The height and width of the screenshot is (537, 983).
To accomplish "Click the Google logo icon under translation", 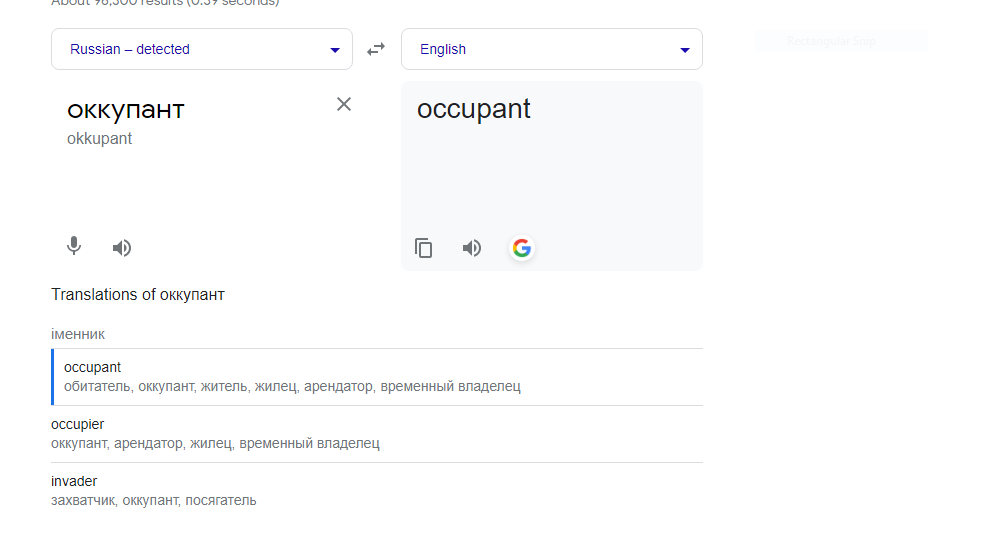I will tap(521, 248).
